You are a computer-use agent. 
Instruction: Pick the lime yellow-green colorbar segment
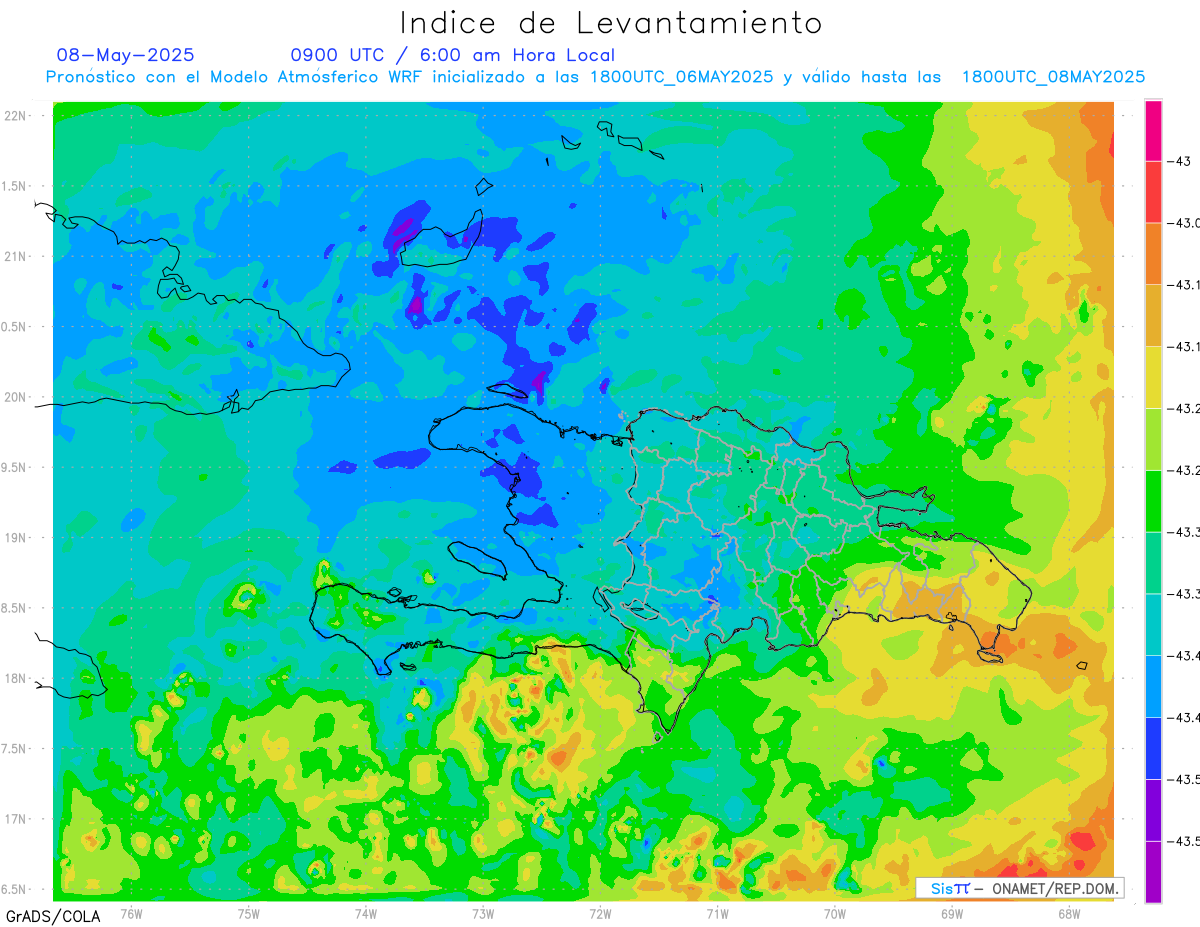[1153, 439]
